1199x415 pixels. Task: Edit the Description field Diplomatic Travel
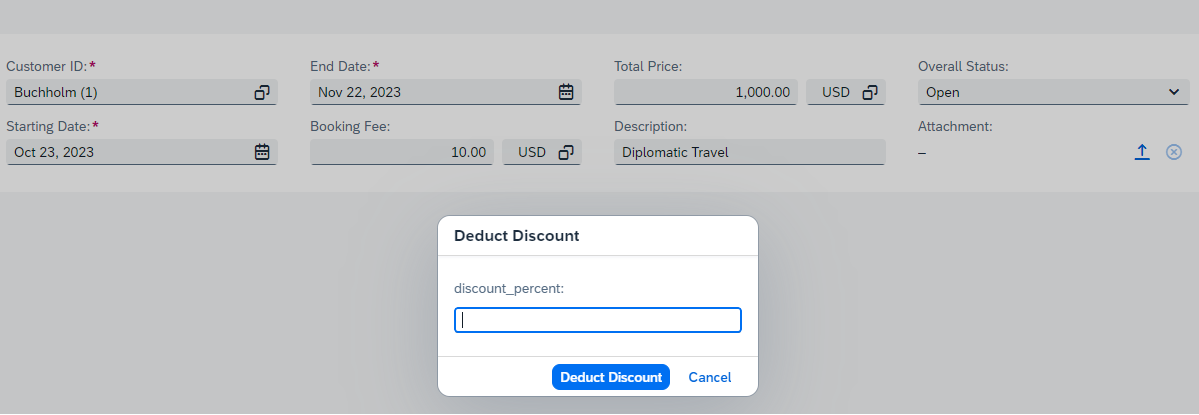(750, 152)
